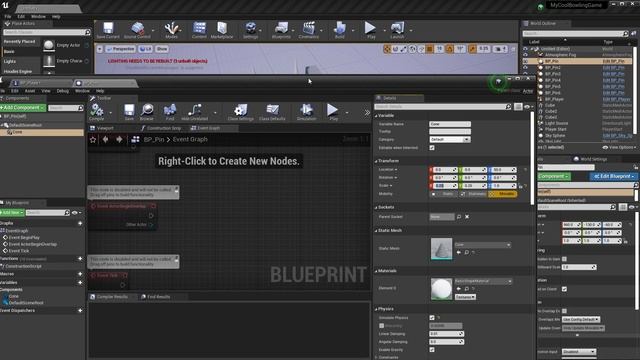
Task: Click the Add New button in My Blueprint
Action: pyautogui.click(x=12, y=213)
